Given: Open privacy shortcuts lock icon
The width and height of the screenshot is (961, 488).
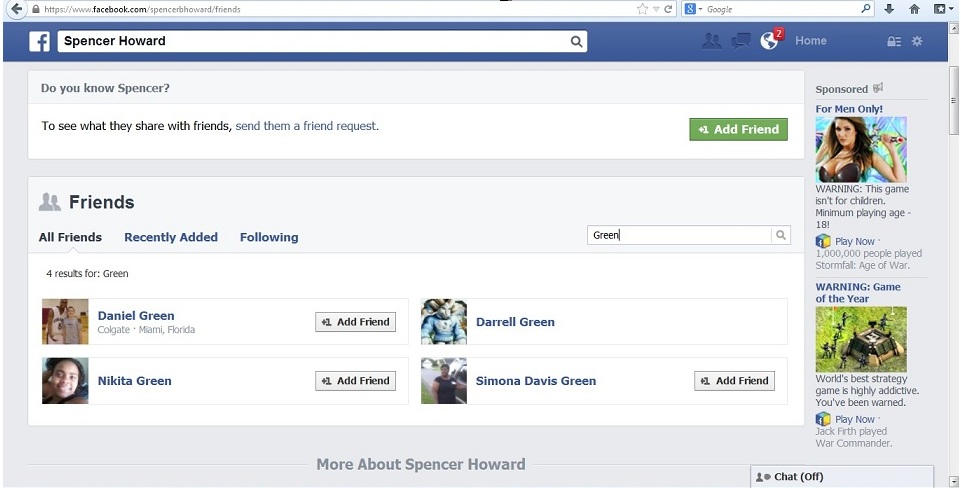Looking at the screenshot, I should [894, 41].
